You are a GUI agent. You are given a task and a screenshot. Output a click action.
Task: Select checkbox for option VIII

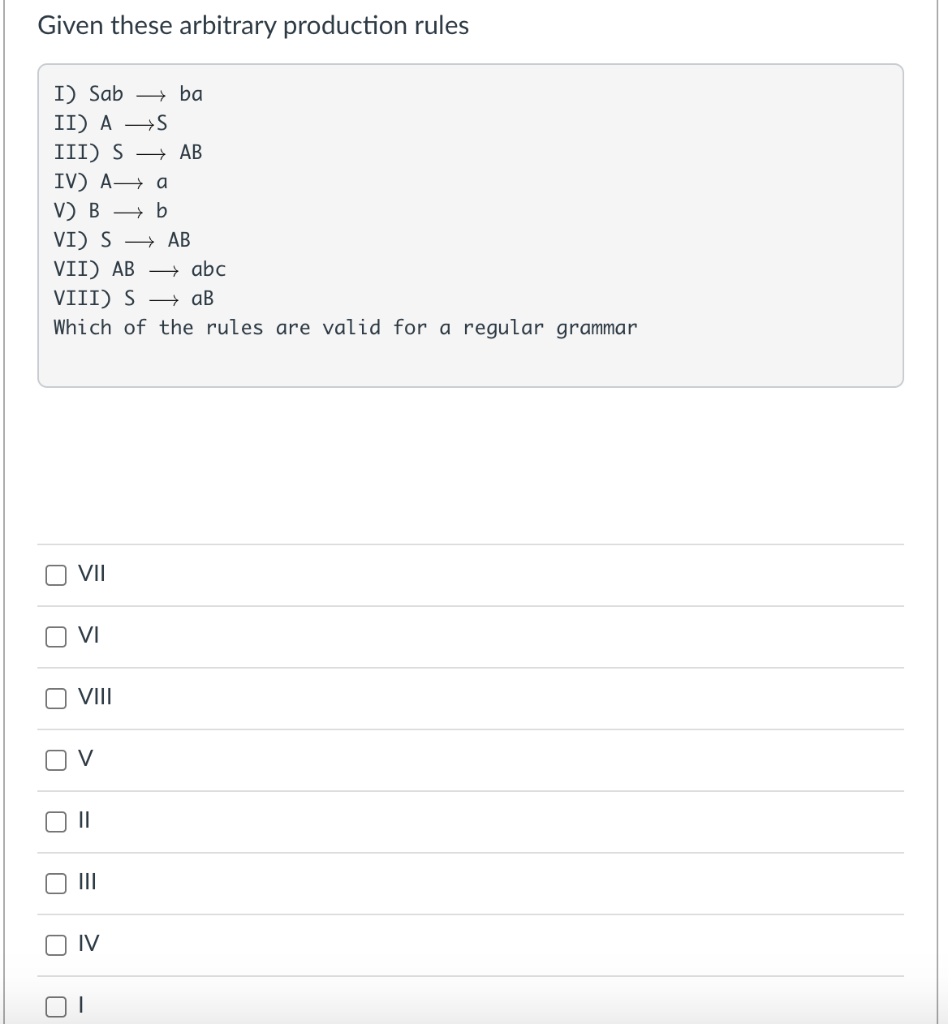click(x=56, y=698)
